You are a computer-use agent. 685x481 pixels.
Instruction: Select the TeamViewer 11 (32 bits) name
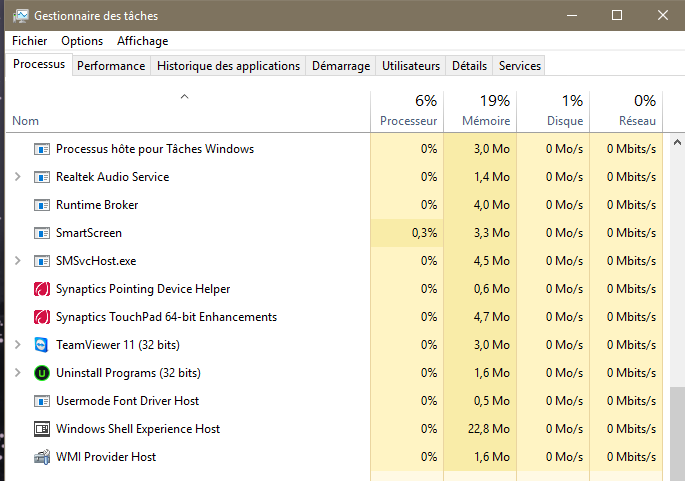(118, 345)
